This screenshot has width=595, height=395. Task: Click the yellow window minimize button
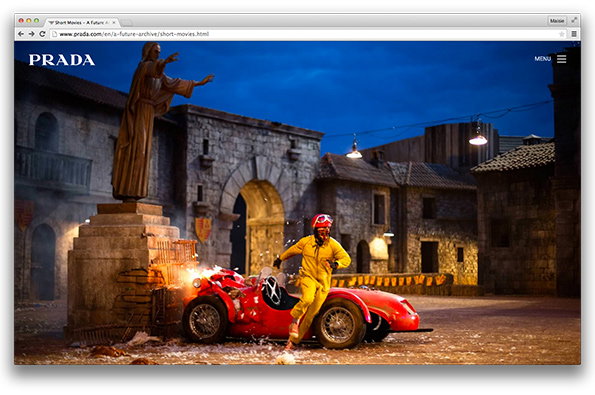29,20
